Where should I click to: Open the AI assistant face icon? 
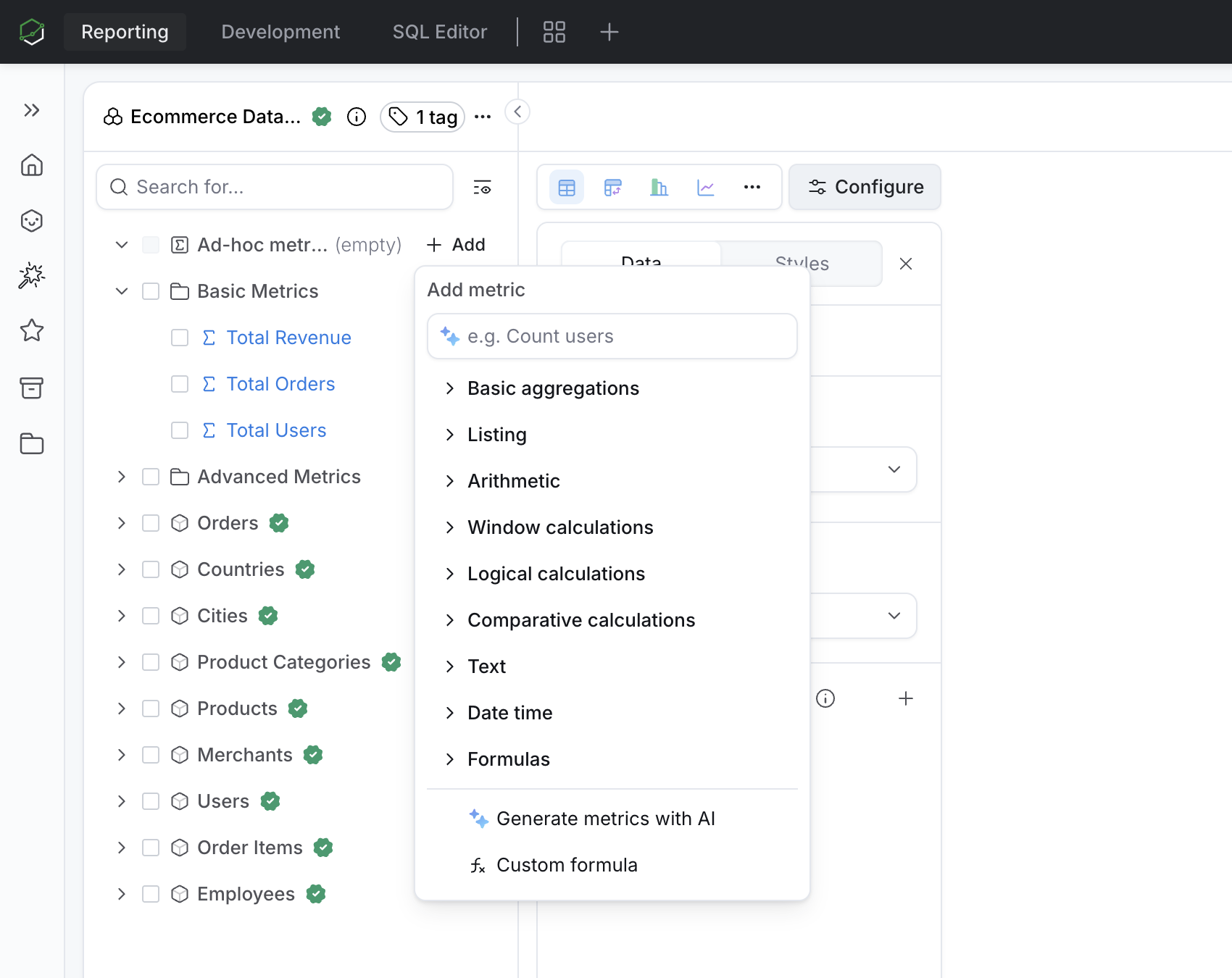32,220
